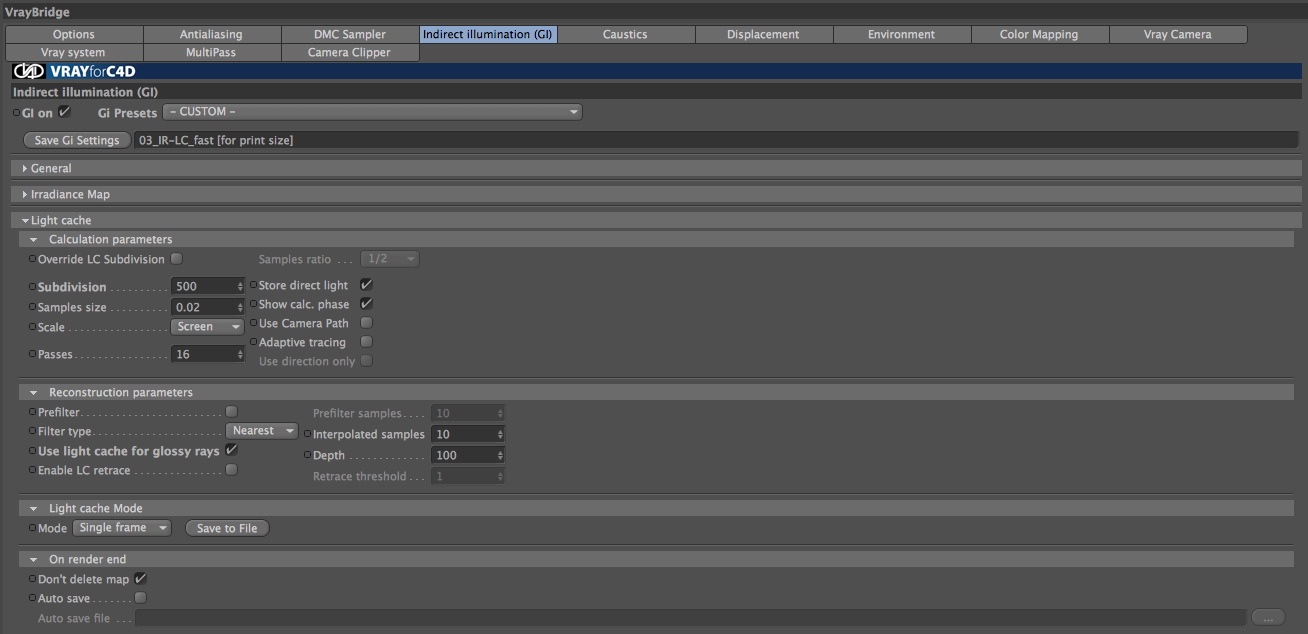The image size is (1308, 634).
Task: Collapse On render end group
Action: (x=33, y=560)
